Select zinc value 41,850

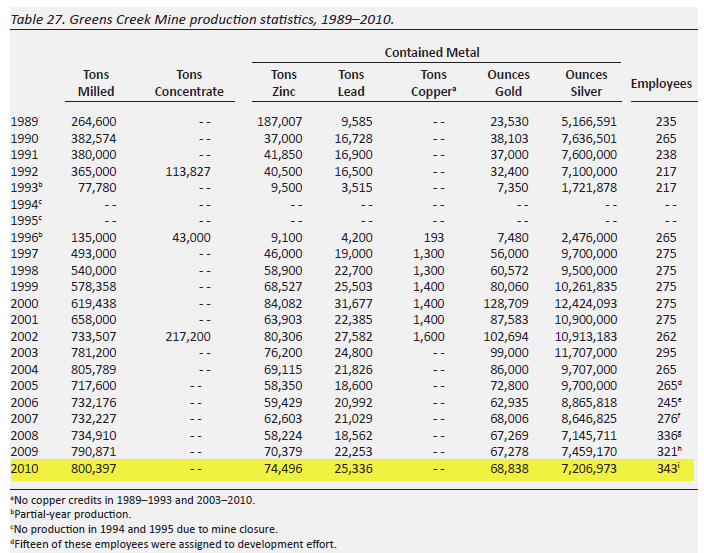(x=283, y=155)
